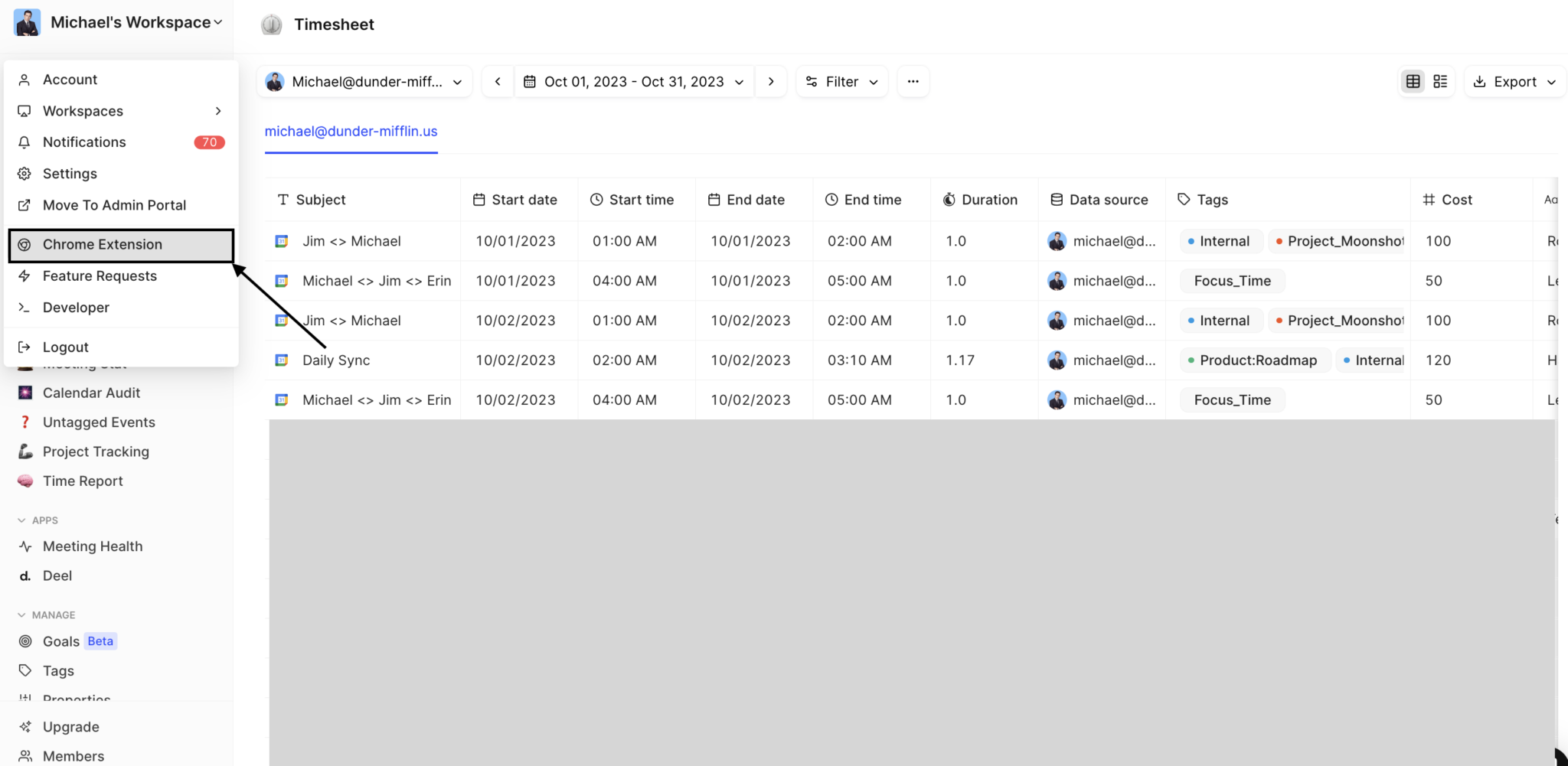Click the Upgrade button

click(x=70, y=726)
